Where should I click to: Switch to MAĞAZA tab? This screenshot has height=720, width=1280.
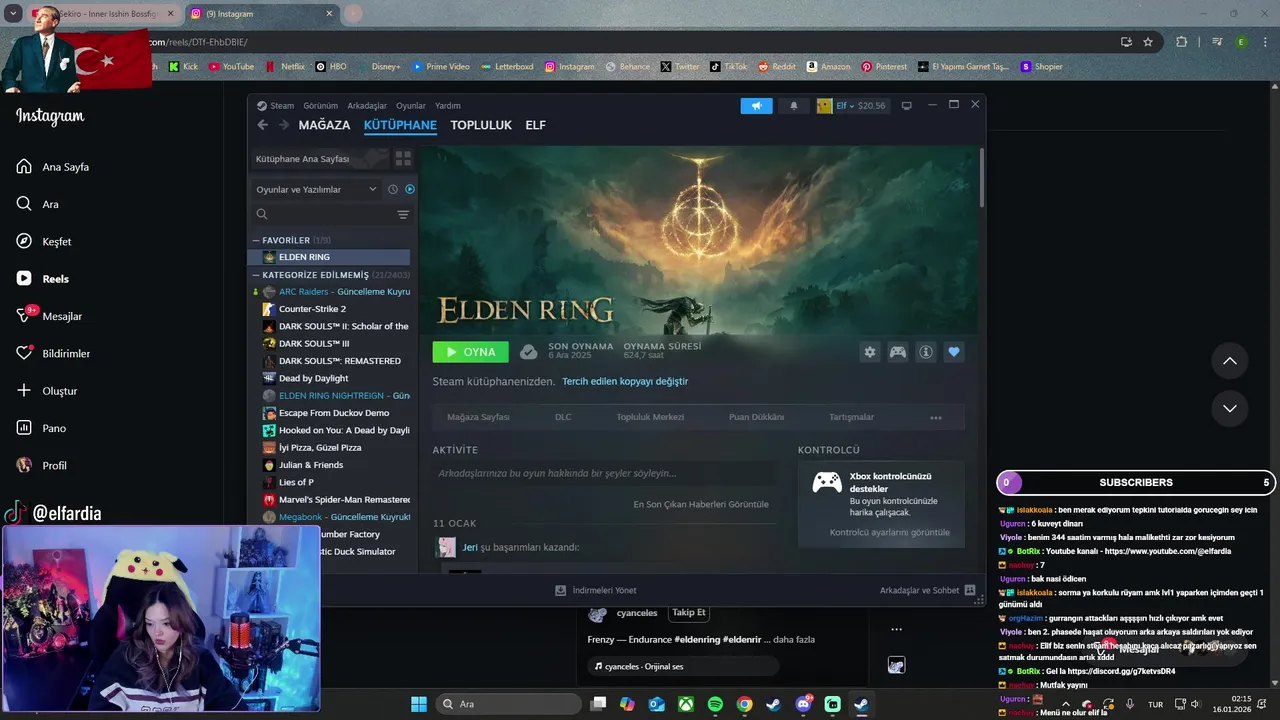coord(324,125)
